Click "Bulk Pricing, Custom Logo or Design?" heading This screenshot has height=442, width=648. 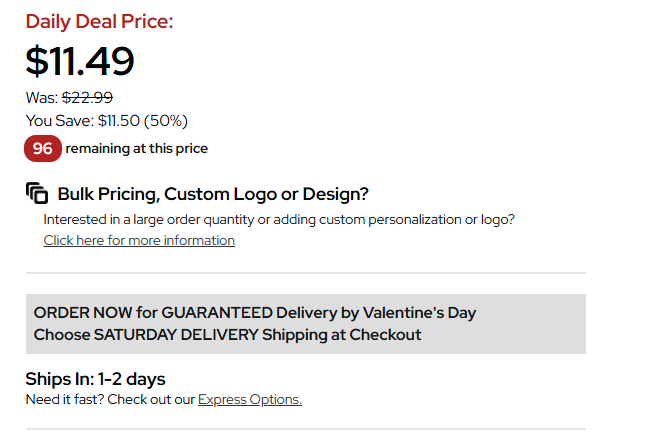click(213, 193)
